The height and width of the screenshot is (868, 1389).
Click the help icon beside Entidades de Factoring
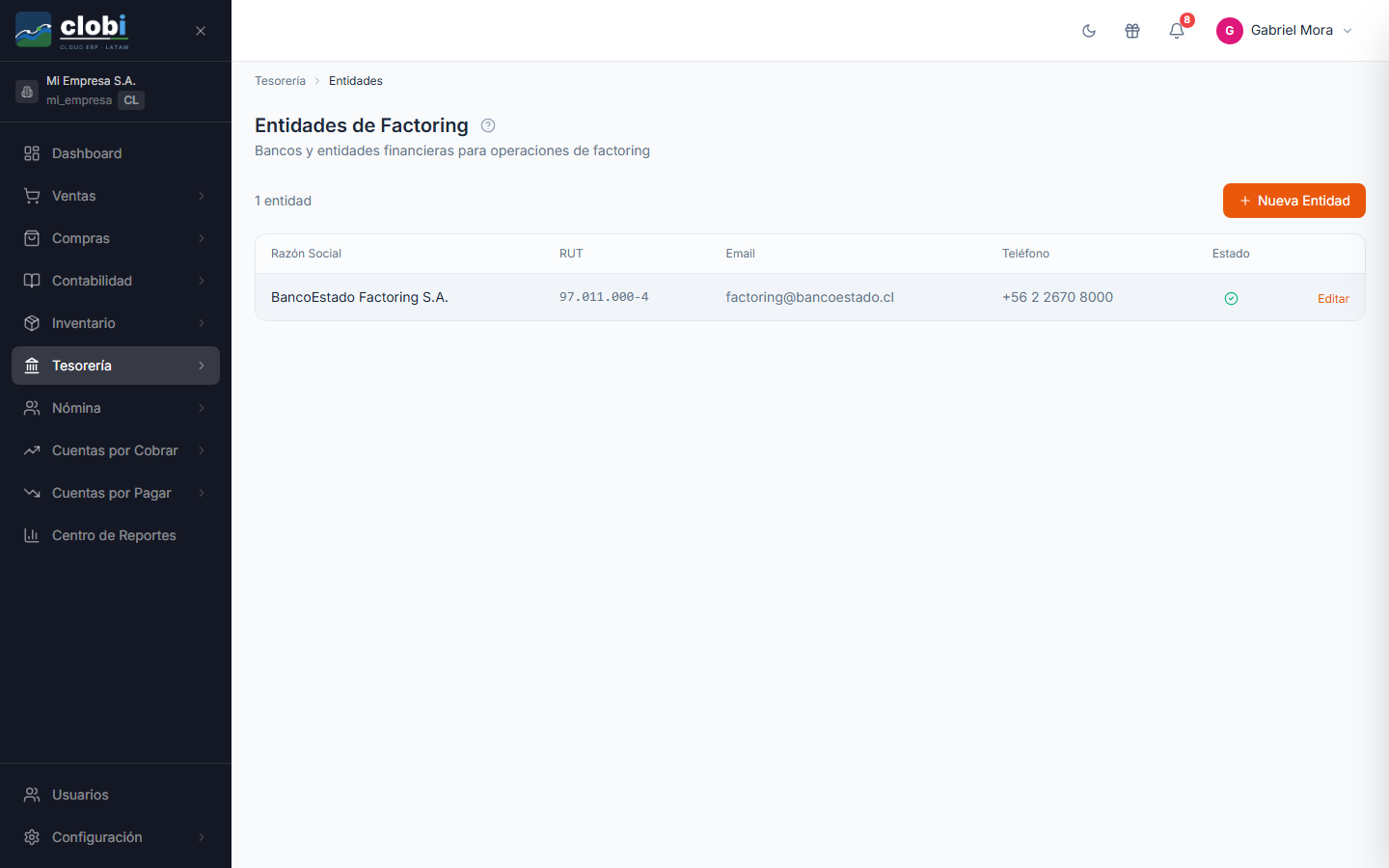488,125
